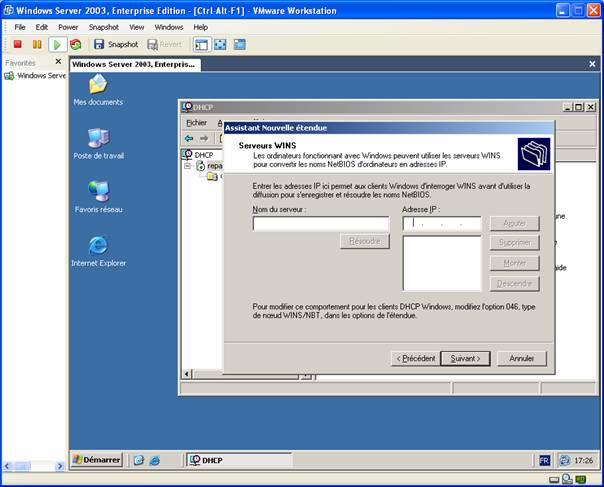604x487 pixels.
Task: Click the Ajouter button
Action: (x=515, y=223)
